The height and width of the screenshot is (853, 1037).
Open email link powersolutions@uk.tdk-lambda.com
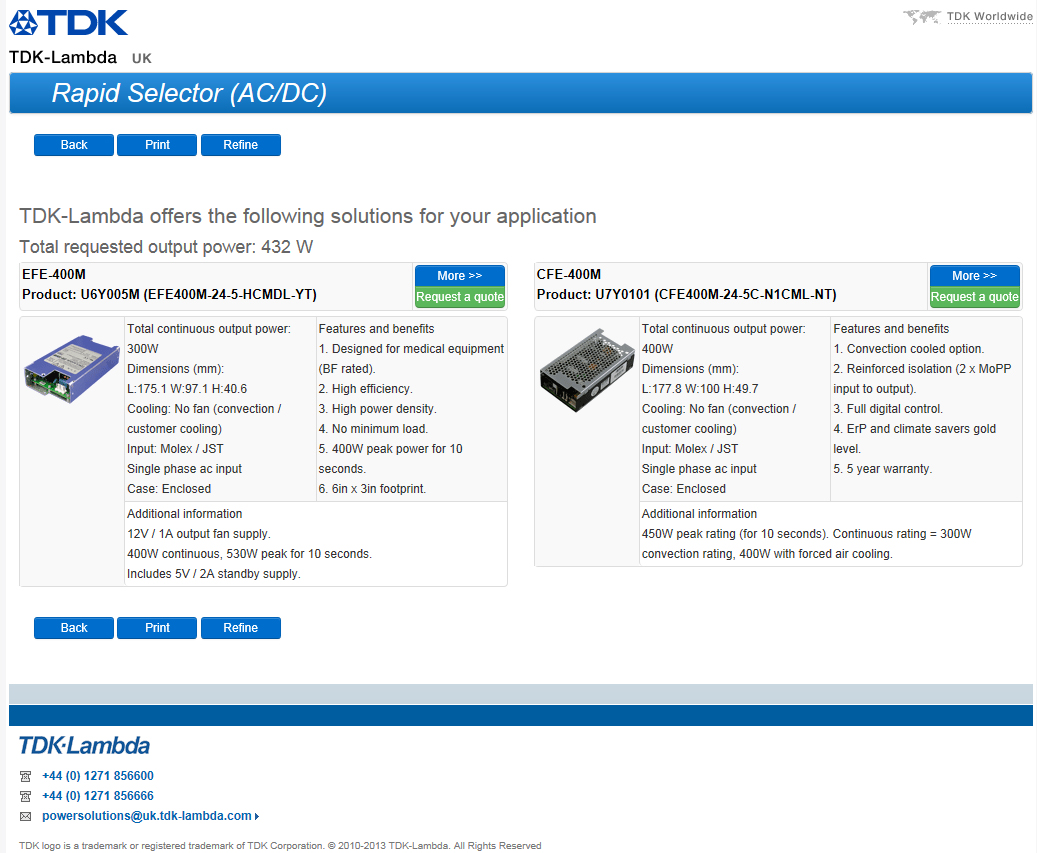click(x=147, y=815)
